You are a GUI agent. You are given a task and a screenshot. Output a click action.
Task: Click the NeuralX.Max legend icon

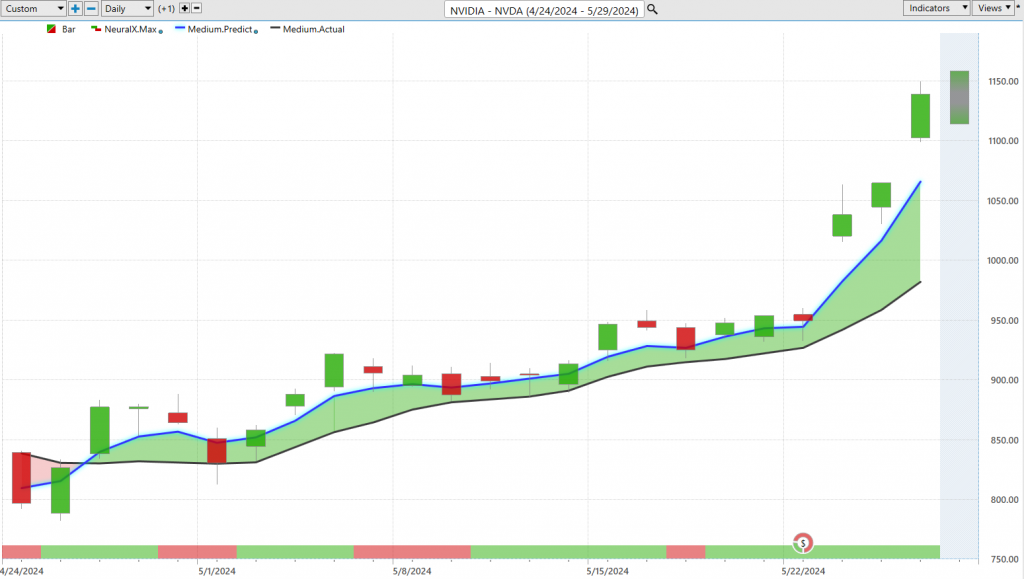point(96,29)
